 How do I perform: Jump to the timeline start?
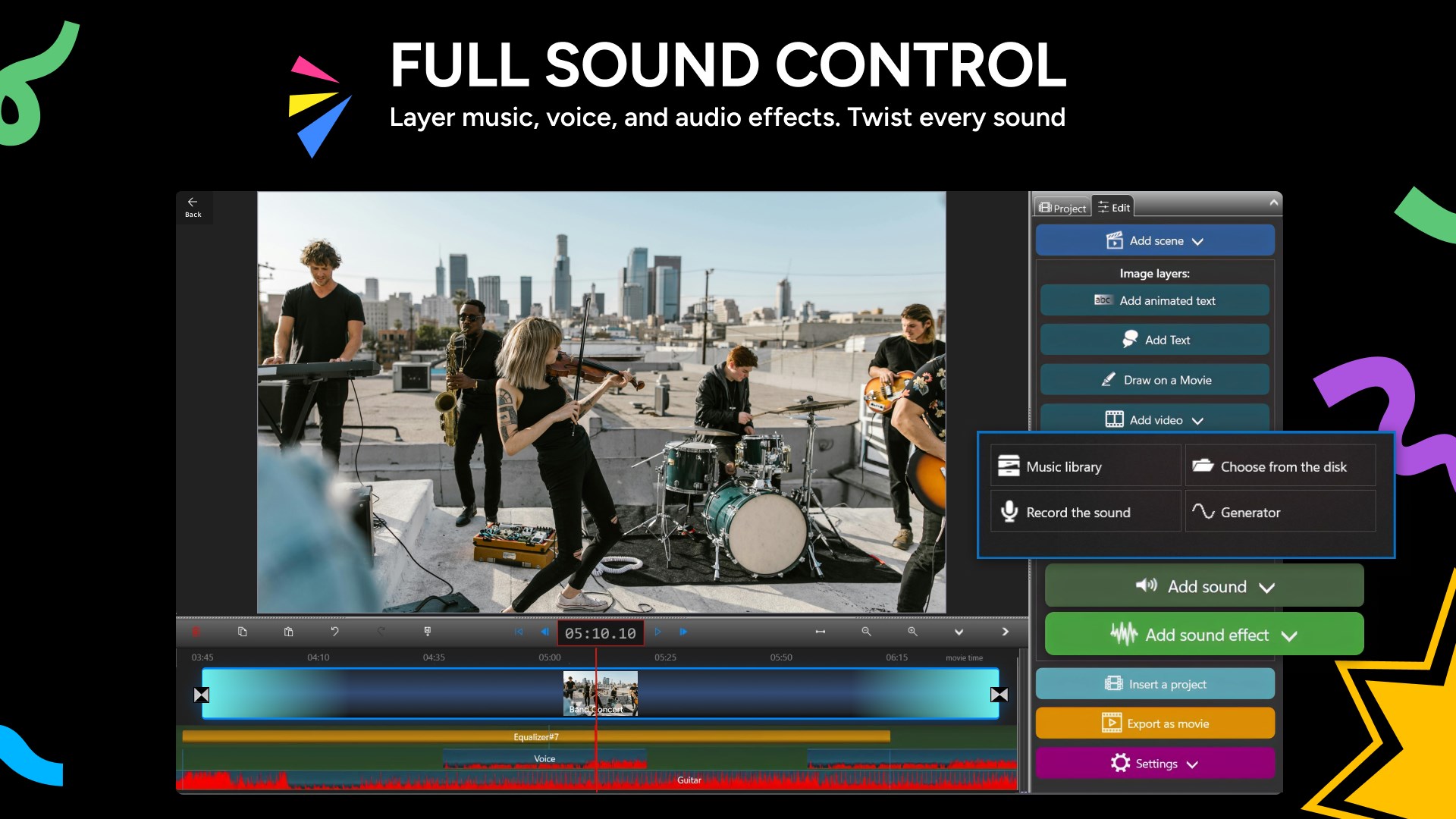(x=519, y=632)
